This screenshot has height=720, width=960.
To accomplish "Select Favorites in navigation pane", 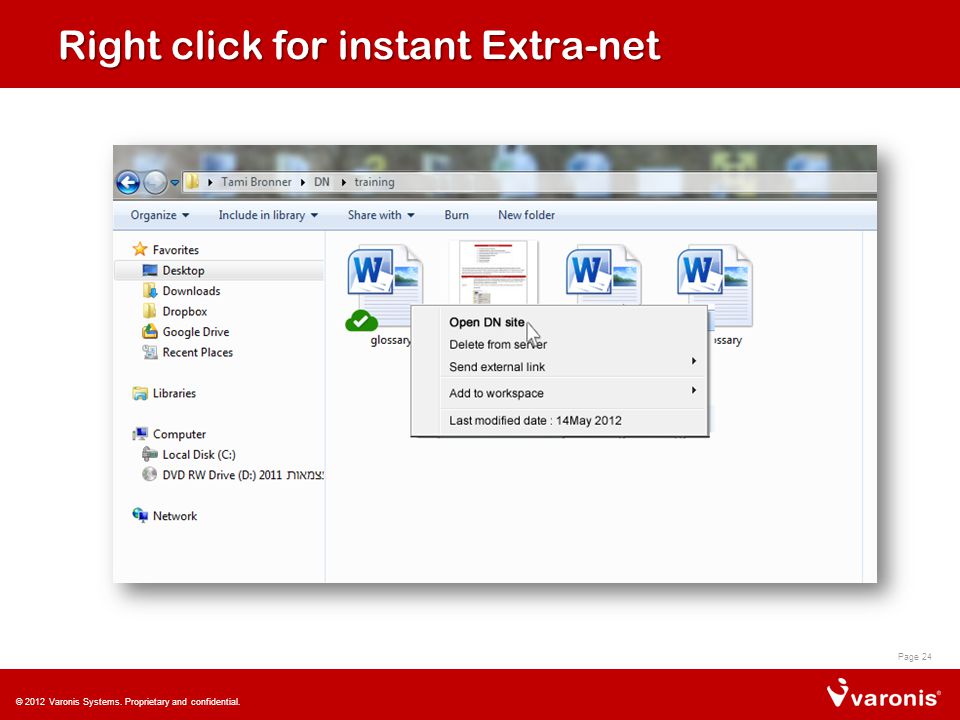I will click(176, 250).
